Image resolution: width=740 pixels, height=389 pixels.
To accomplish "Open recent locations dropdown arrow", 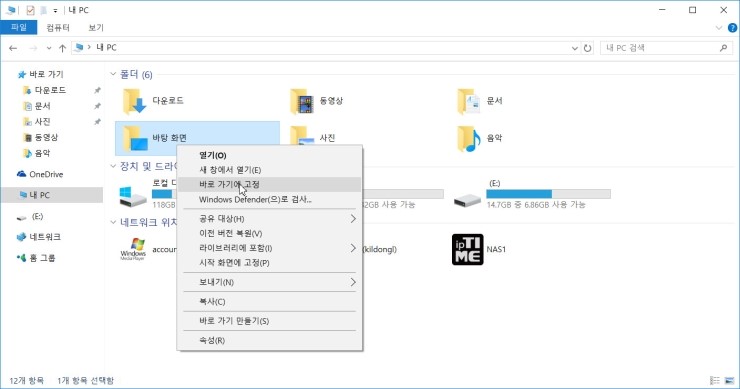I will (49, 48).
